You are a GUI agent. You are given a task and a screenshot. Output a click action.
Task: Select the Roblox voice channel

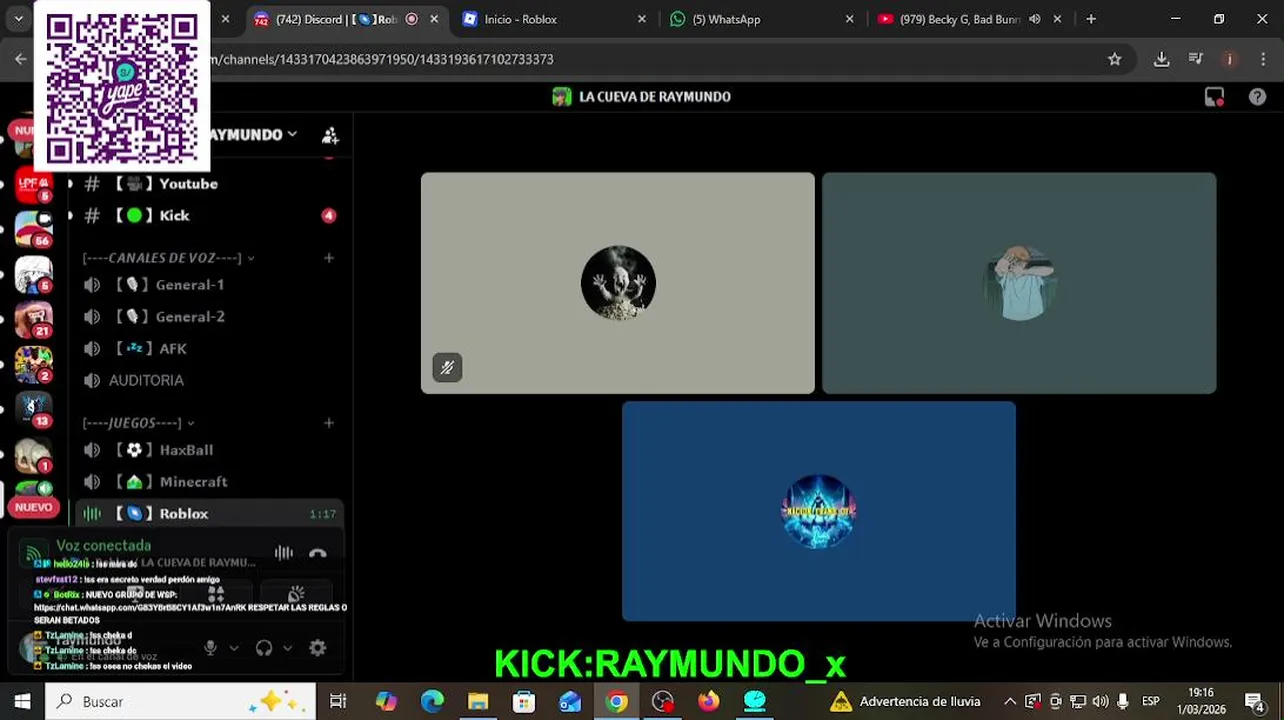(209, 514)
